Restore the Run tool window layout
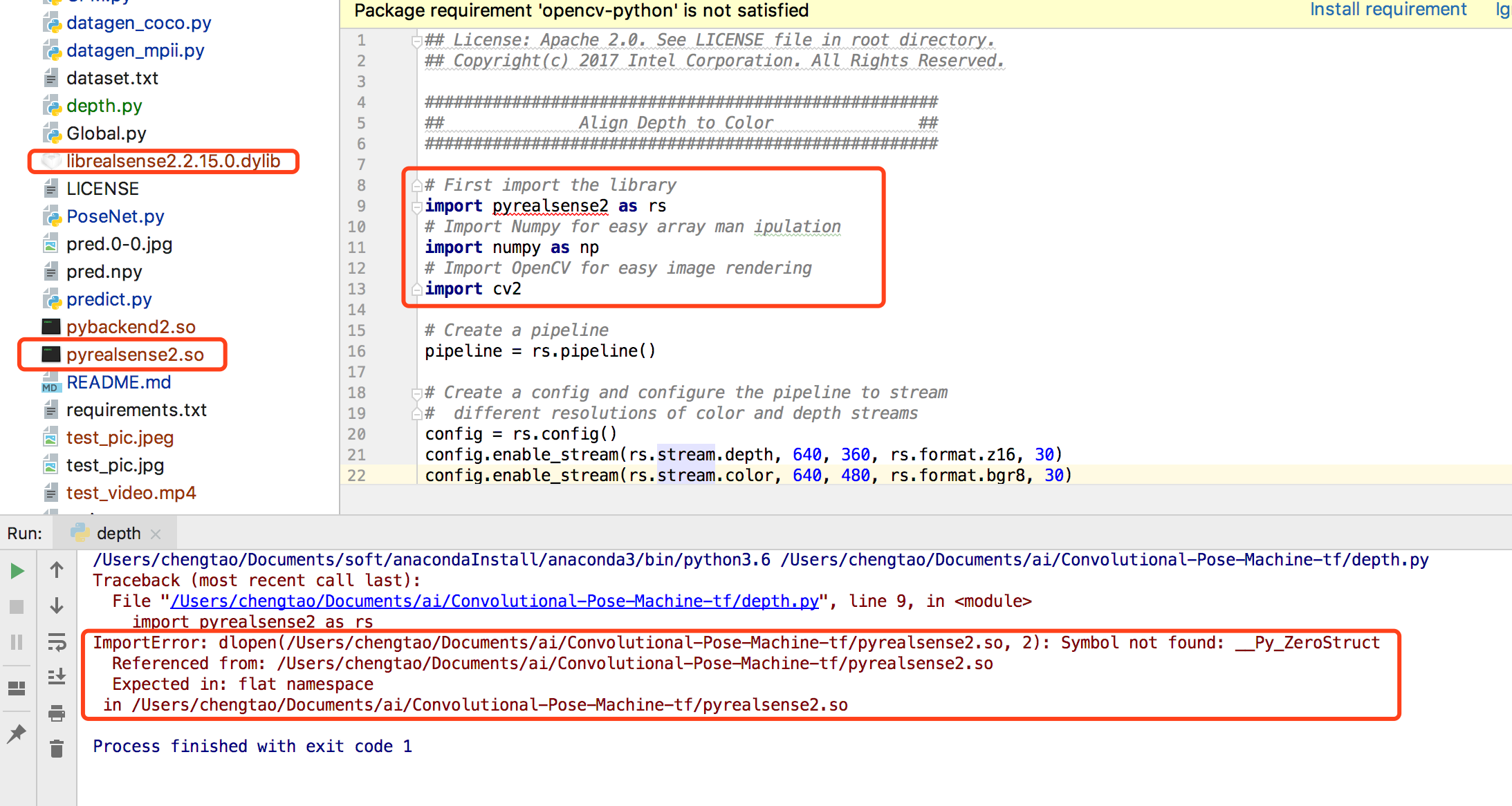 click(17, 688)
